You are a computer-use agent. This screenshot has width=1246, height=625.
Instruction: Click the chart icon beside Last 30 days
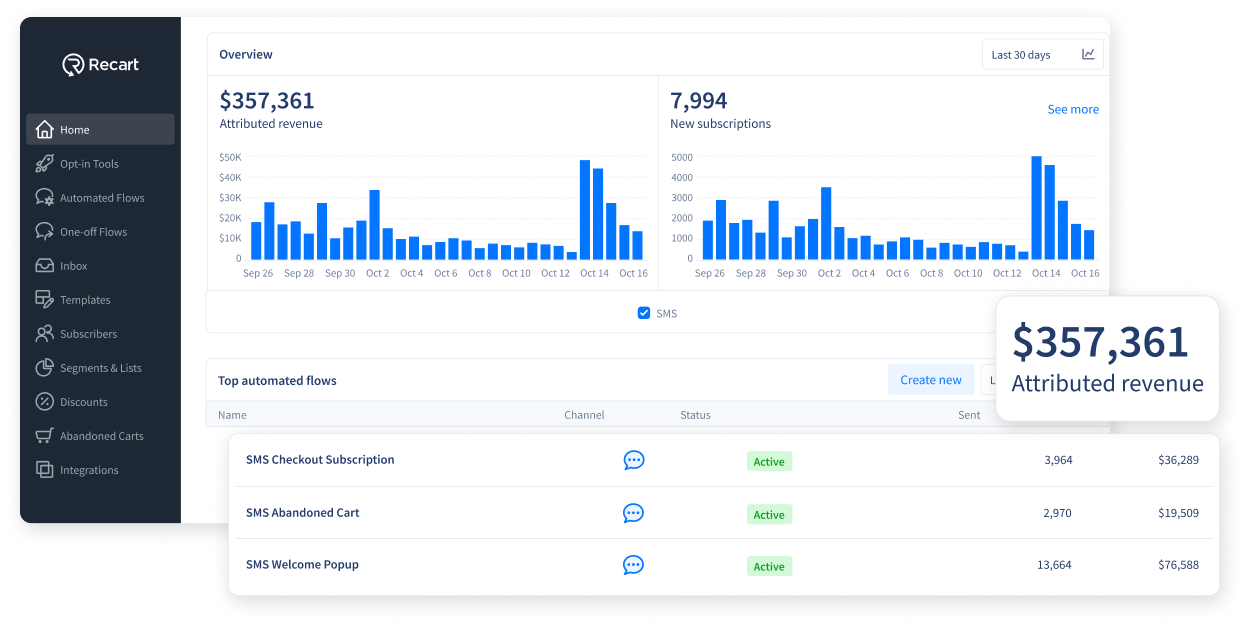(1088, 55)
